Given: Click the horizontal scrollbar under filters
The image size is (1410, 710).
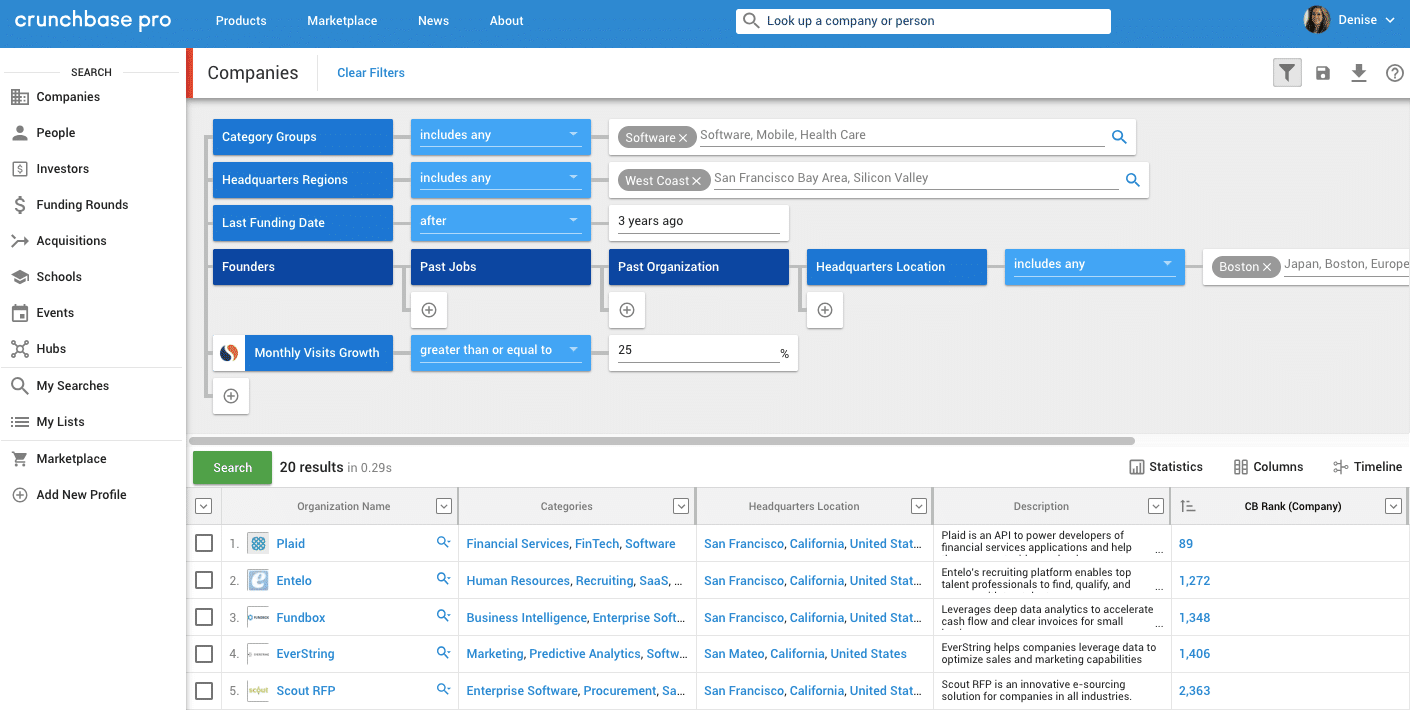Looking at the screenshot, I should (x=662, y=441).
